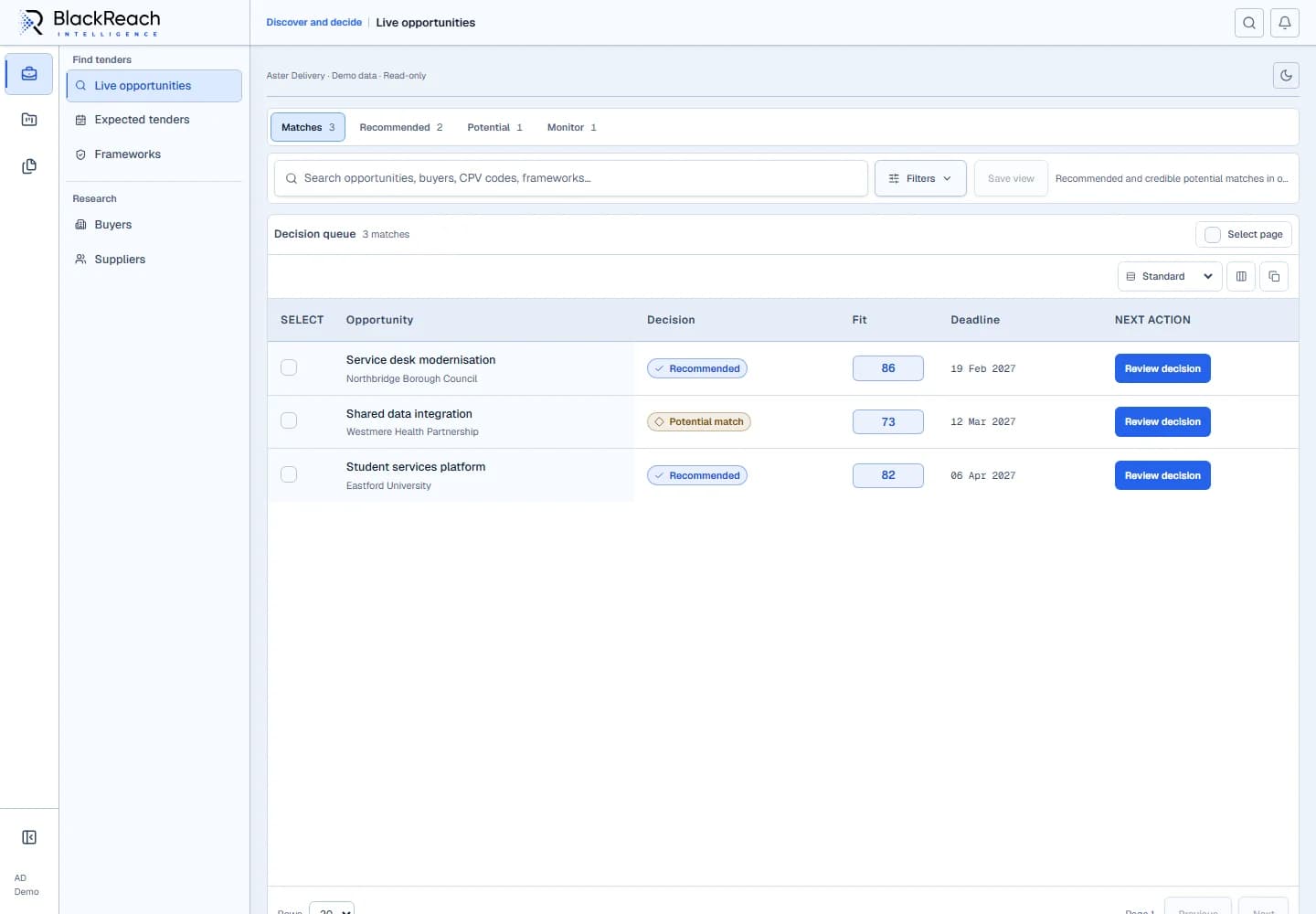Review decision for Service desk modernisation
Image resolution: width=1316 pixels, height=914 pixels.
[x=1162, y=368]
